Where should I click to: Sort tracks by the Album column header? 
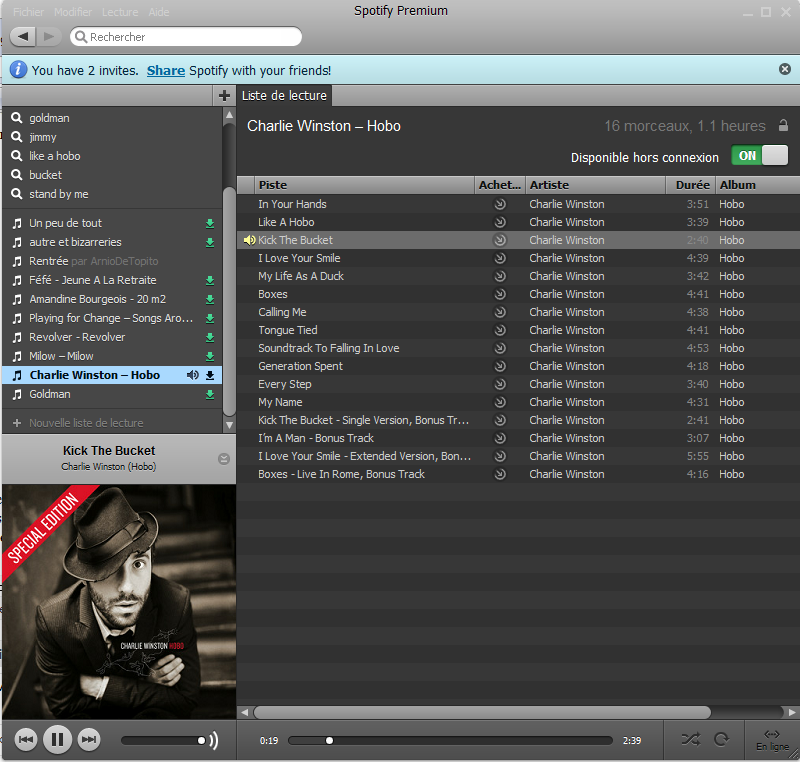[758, 185]
